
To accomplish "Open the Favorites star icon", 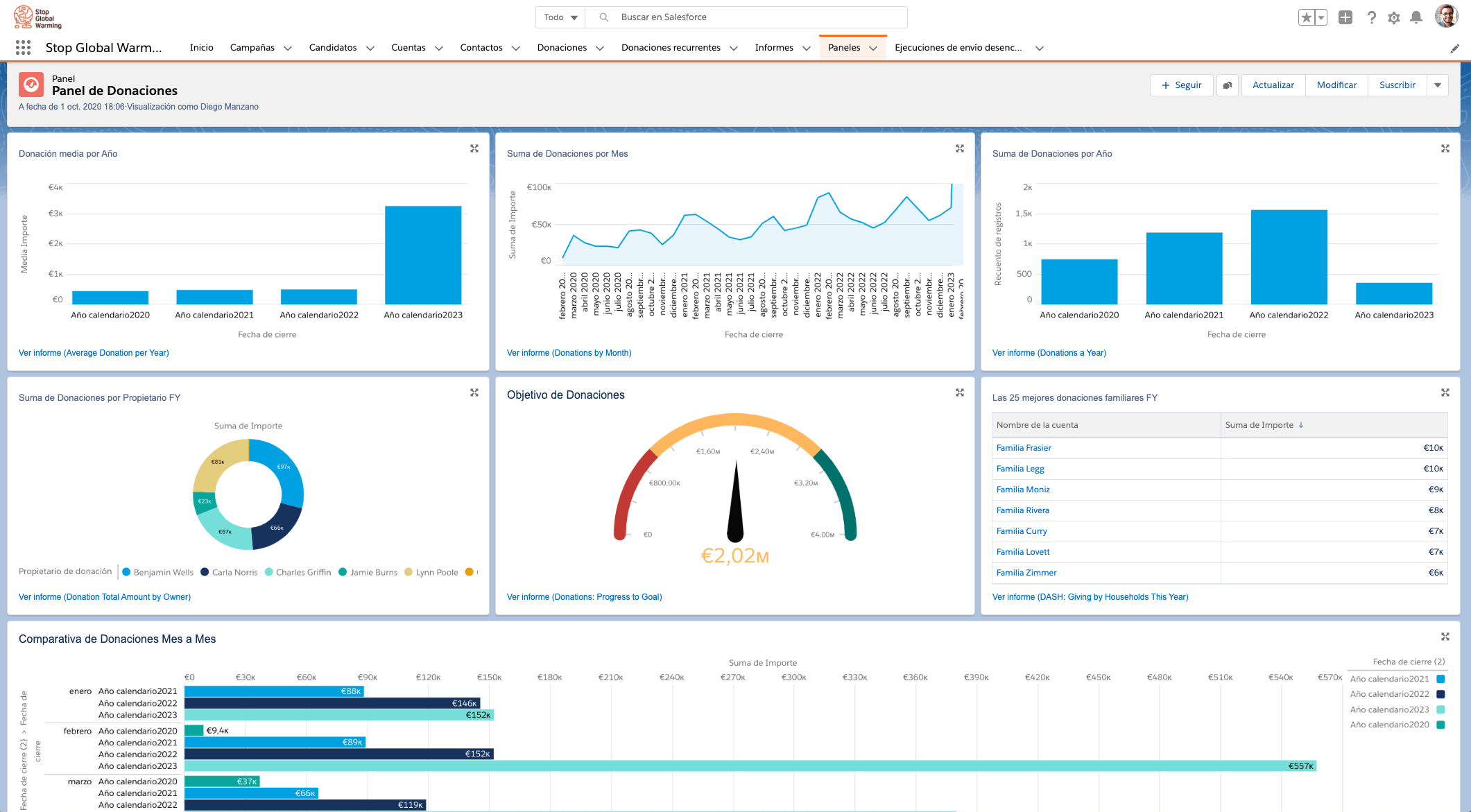I will click(x=1307, y=17).
